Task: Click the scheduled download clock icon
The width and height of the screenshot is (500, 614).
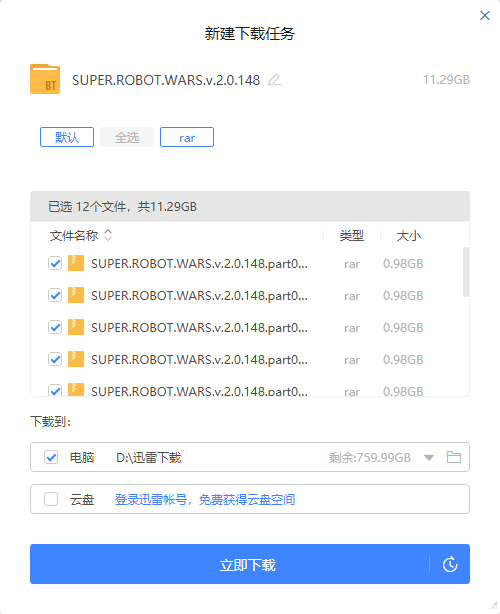Action: coord(450,564)
